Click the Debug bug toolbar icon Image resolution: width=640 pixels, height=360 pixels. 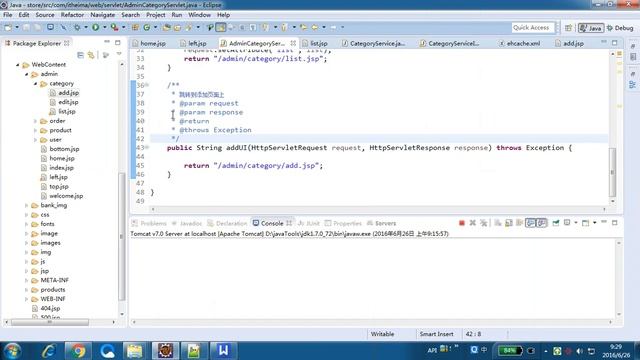(77, 27)
